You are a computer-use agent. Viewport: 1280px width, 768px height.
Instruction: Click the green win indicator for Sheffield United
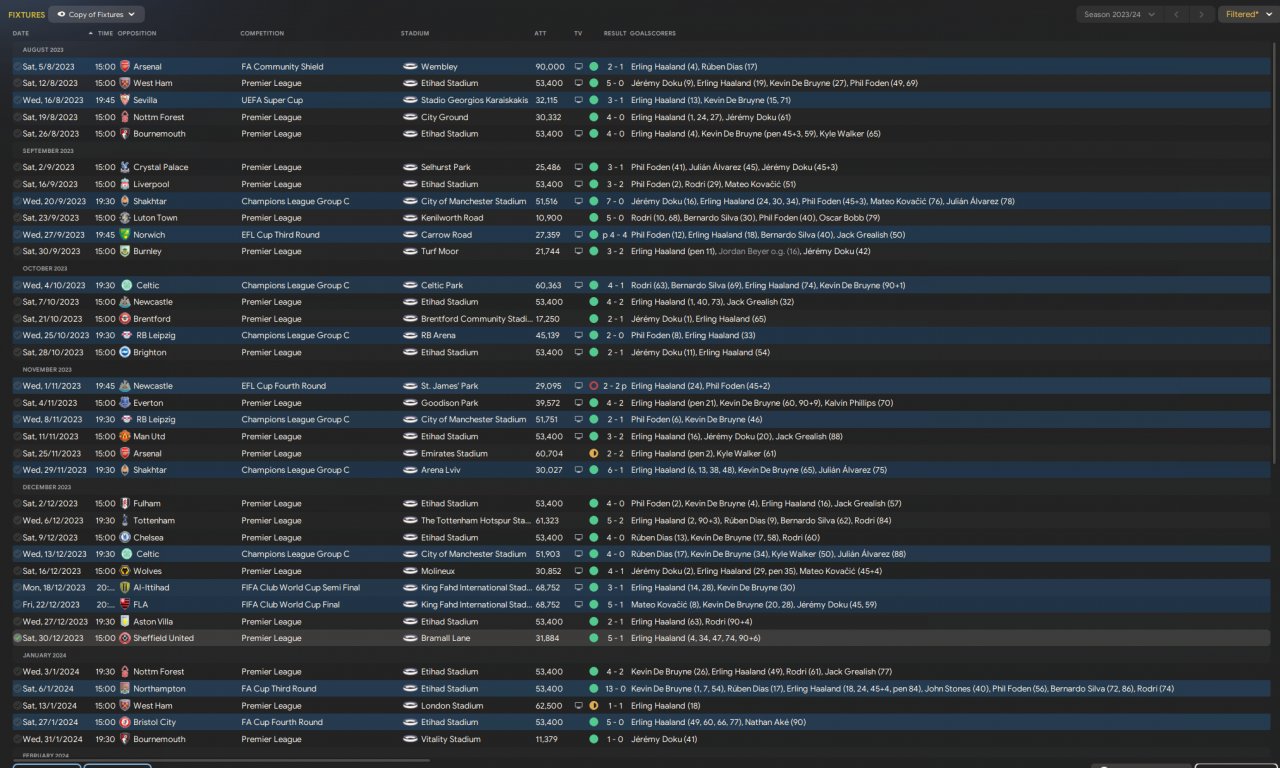click(594, 638)
